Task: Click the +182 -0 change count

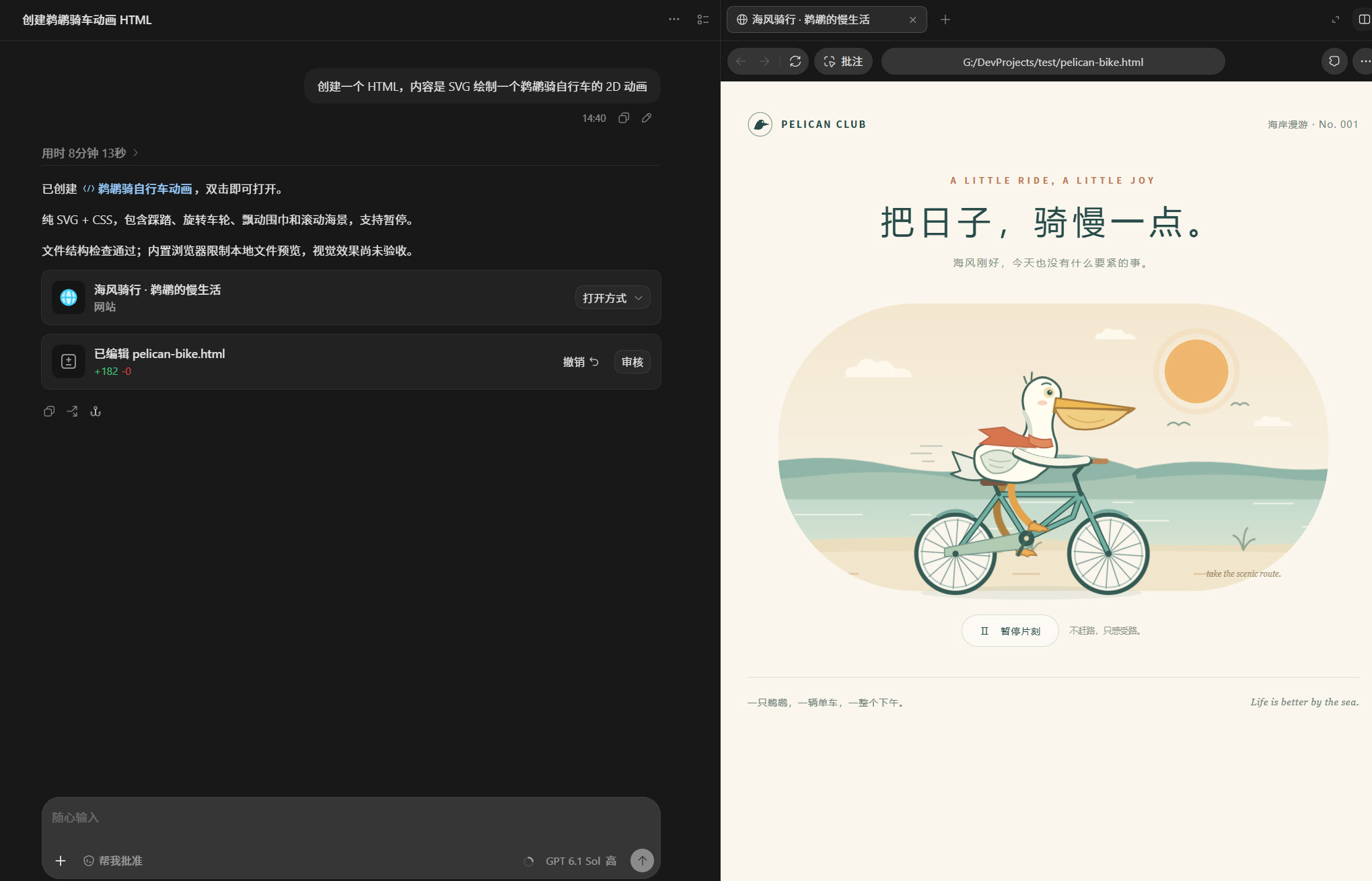Action: (x=113, y=372)
